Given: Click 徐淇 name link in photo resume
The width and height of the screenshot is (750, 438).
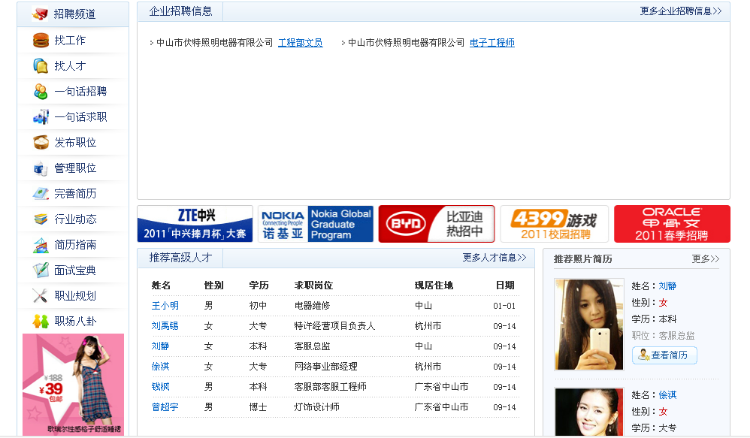Looking at the screenshot, I should [x=667, y=395].
